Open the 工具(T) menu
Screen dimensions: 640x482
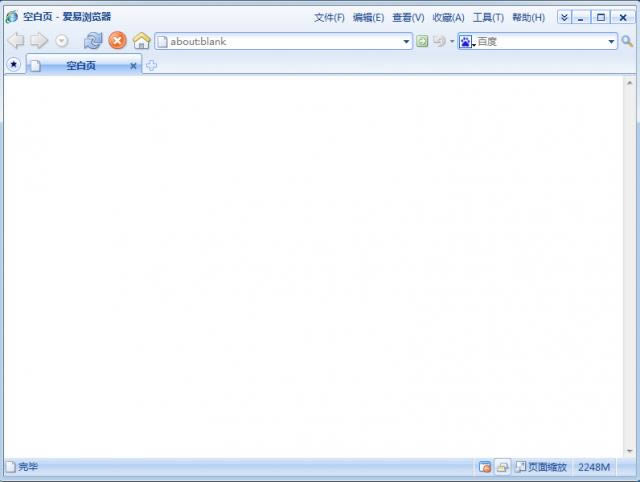488,17
